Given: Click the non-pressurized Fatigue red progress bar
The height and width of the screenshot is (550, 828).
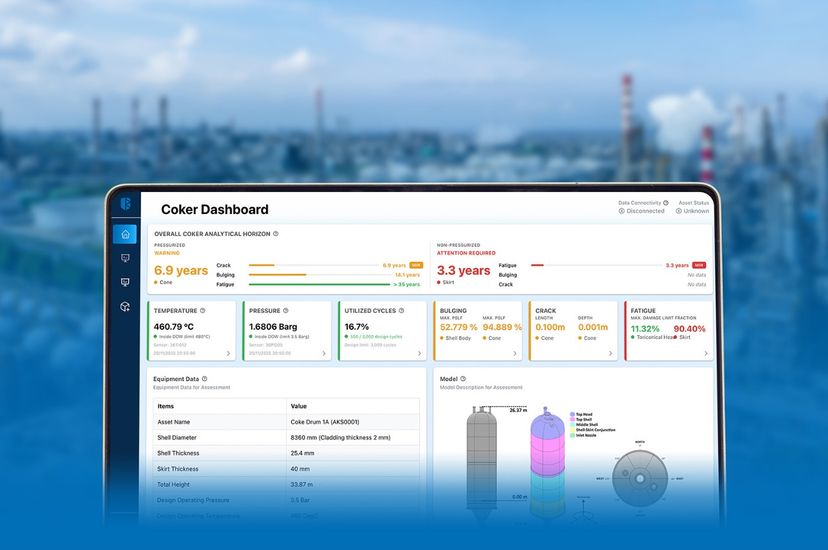Looking at the screenshot, I should point(596,265).
